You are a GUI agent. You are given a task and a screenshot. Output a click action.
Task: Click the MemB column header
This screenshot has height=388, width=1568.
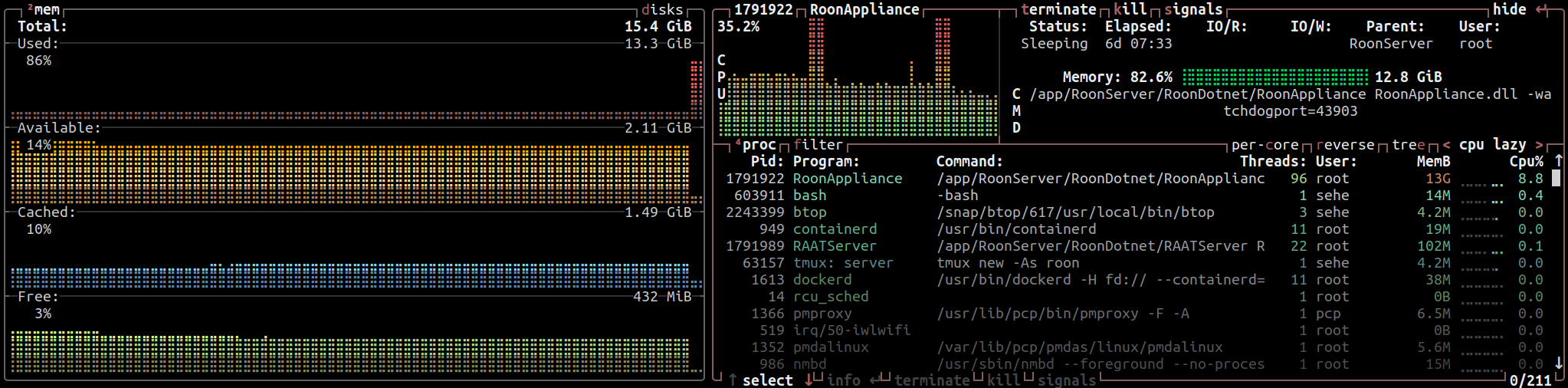(1433, 162)
